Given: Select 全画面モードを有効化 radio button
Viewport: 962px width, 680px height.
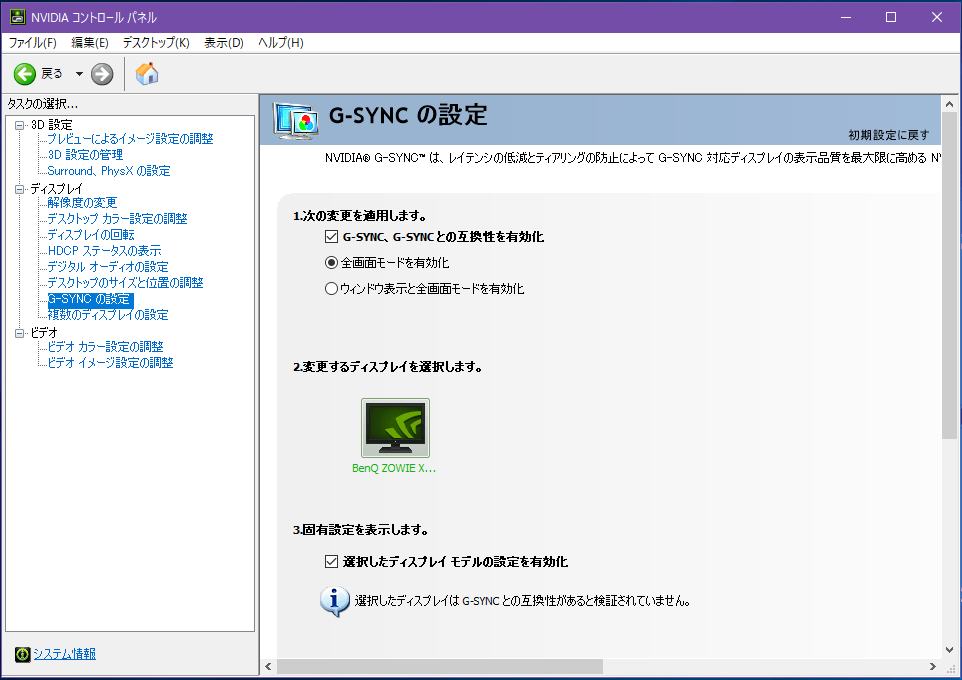Looking at the screenshot, I should pos(331,263).
